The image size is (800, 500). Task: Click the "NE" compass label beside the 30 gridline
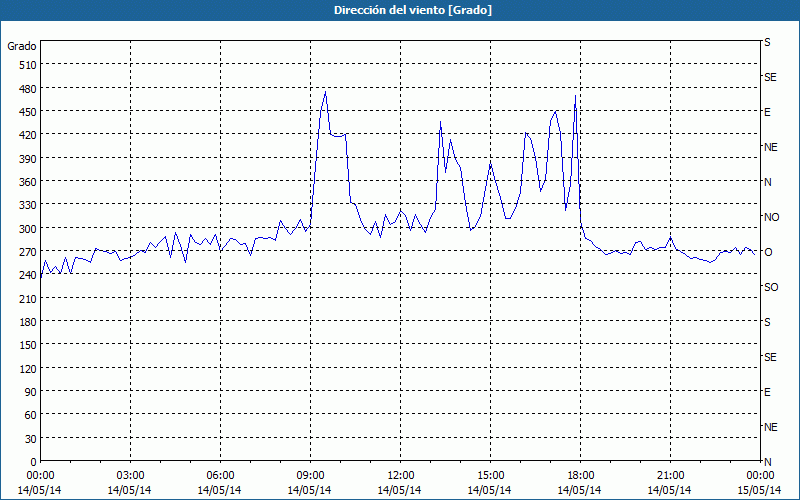[x=770, y=427]
